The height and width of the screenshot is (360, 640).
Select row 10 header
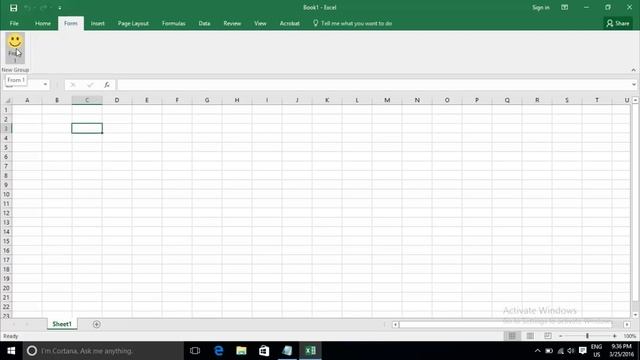coord(6,194)
